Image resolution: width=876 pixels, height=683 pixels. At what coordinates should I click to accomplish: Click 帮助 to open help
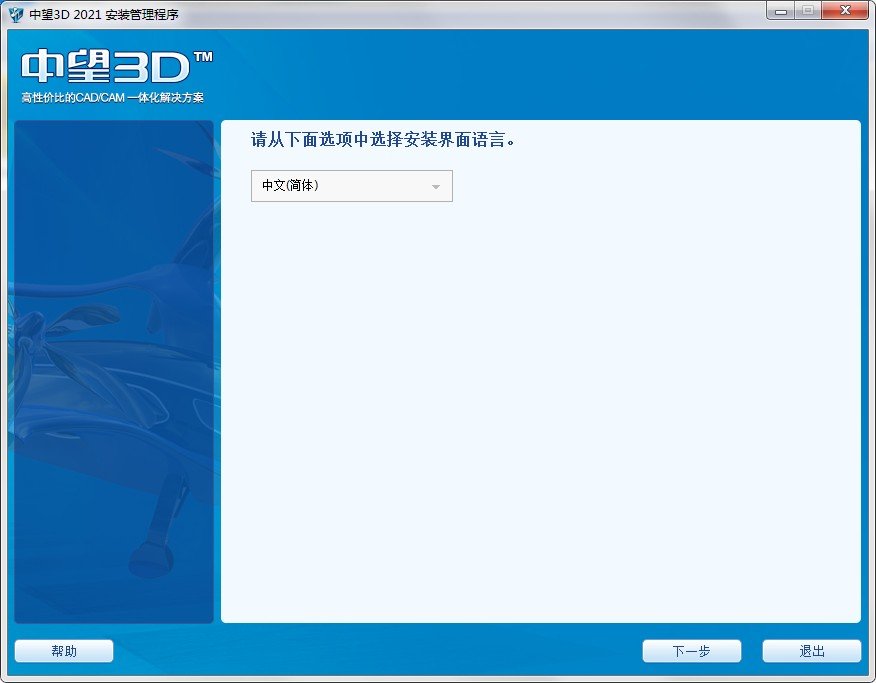pos(63,650)
